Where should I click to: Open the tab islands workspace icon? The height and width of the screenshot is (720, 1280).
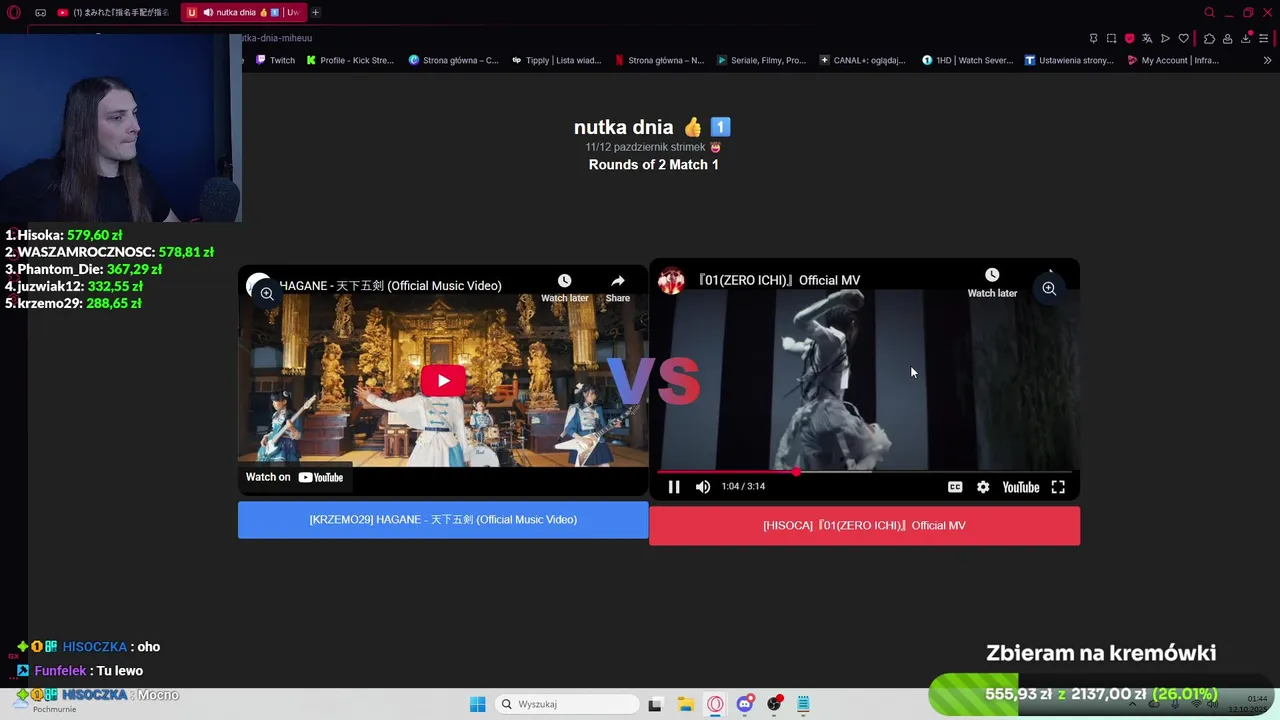click(x=40, y=12)
